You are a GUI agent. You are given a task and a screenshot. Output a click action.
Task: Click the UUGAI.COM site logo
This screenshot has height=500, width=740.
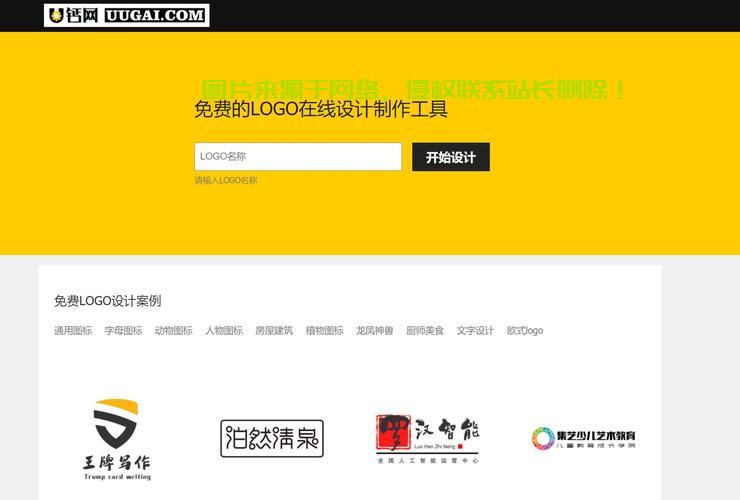pos(127,15)
